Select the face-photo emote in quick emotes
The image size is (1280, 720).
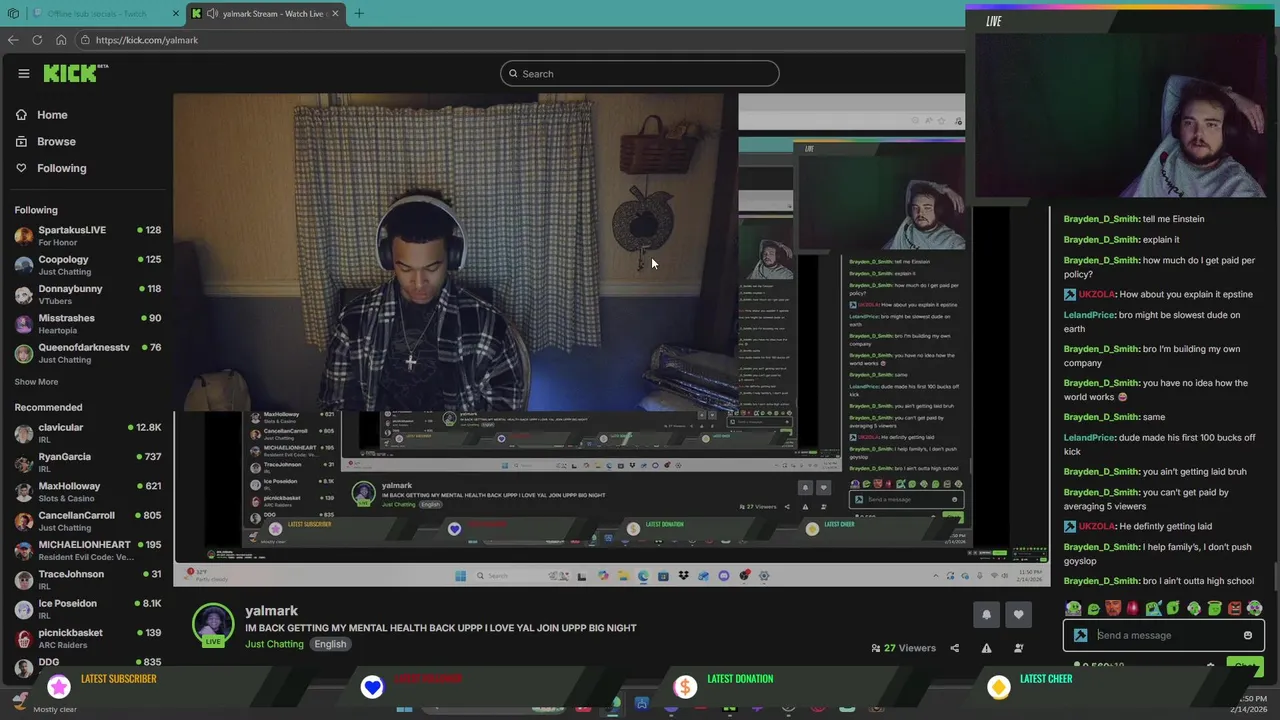tap(1113, 608)
